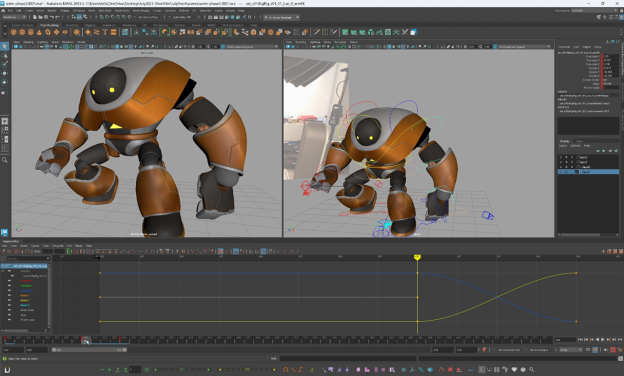This screenshot has width=624, height=376.
Task: Activate the Select tool arrow in the toolbox
Action: click(x=5, y=47)
